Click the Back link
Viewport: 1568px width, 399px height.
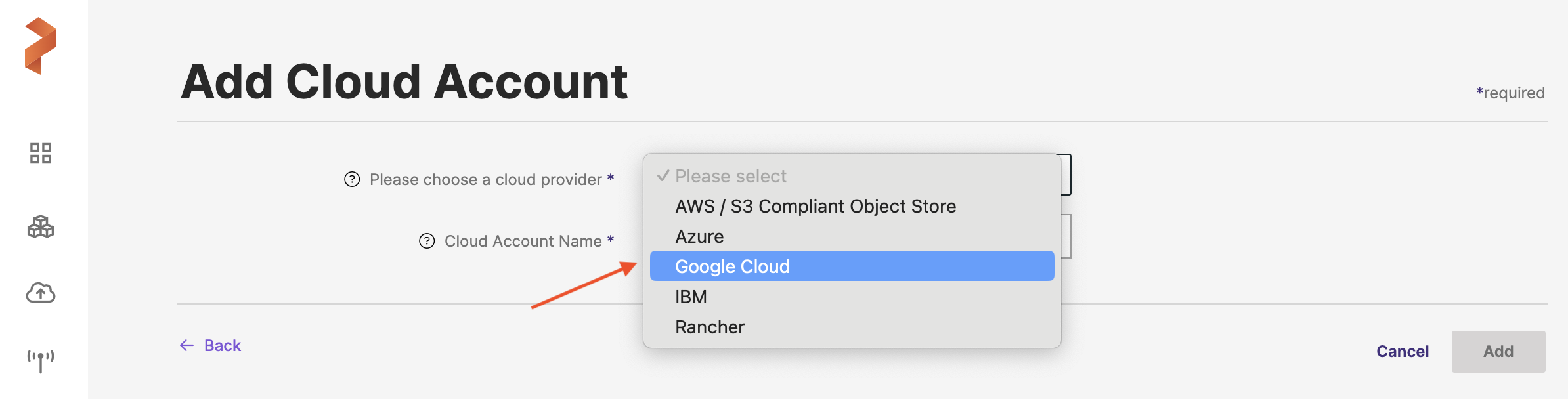coord(222,345)
